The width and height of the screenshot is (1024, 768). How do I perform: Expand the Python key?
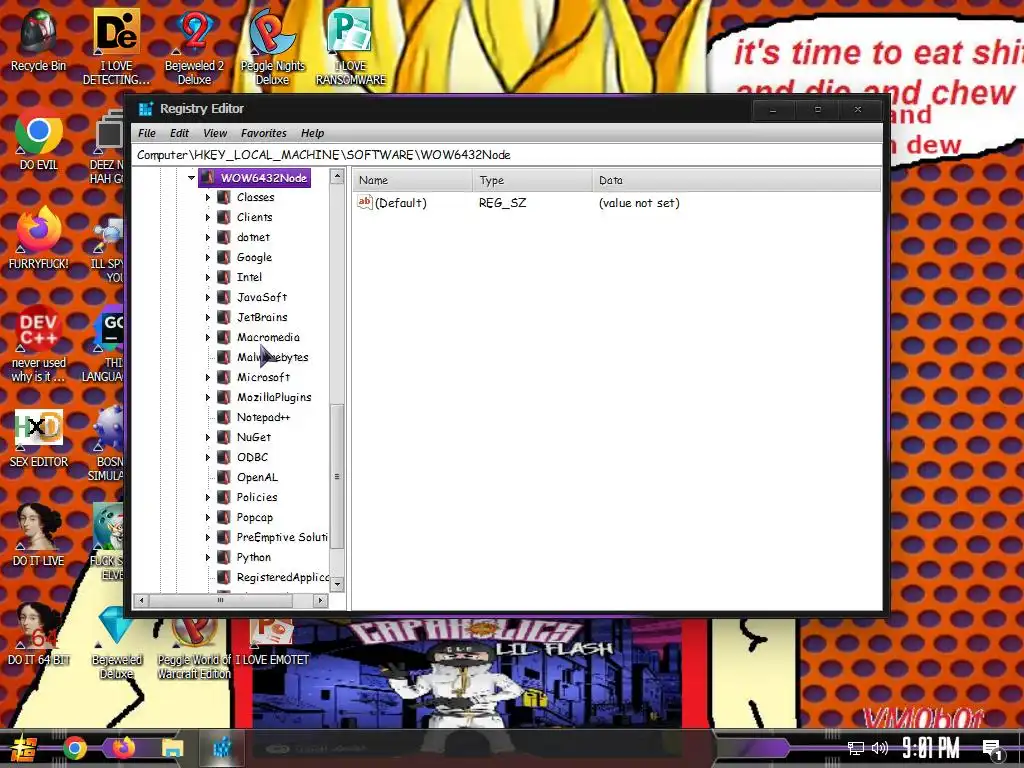(208, 558)
